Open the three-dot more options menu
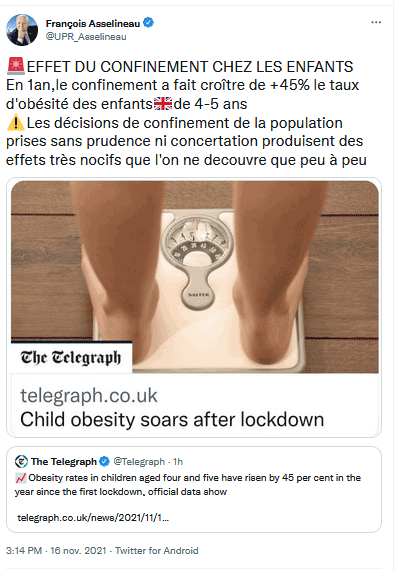 (x=376, y=22)
